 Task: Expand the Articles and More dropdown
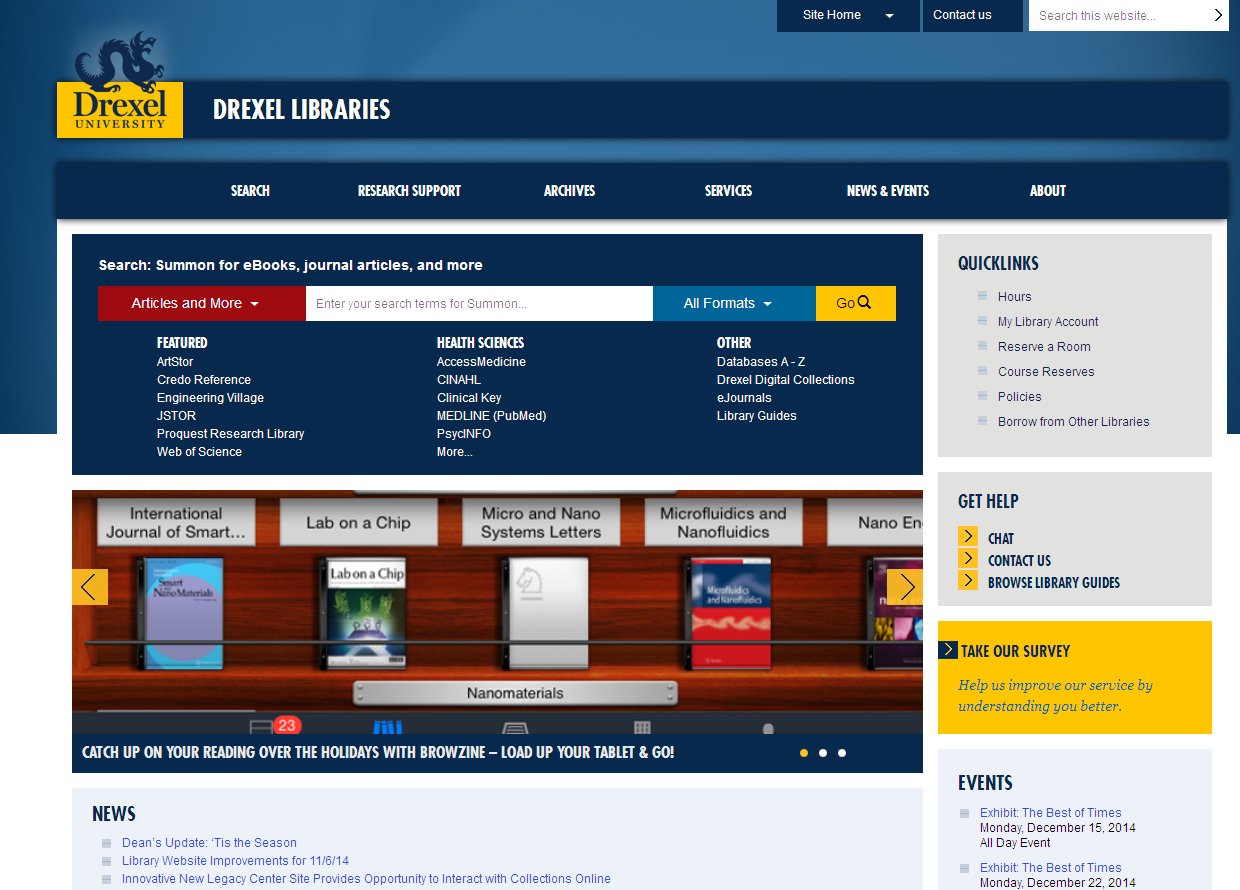(x=201, y=303)
